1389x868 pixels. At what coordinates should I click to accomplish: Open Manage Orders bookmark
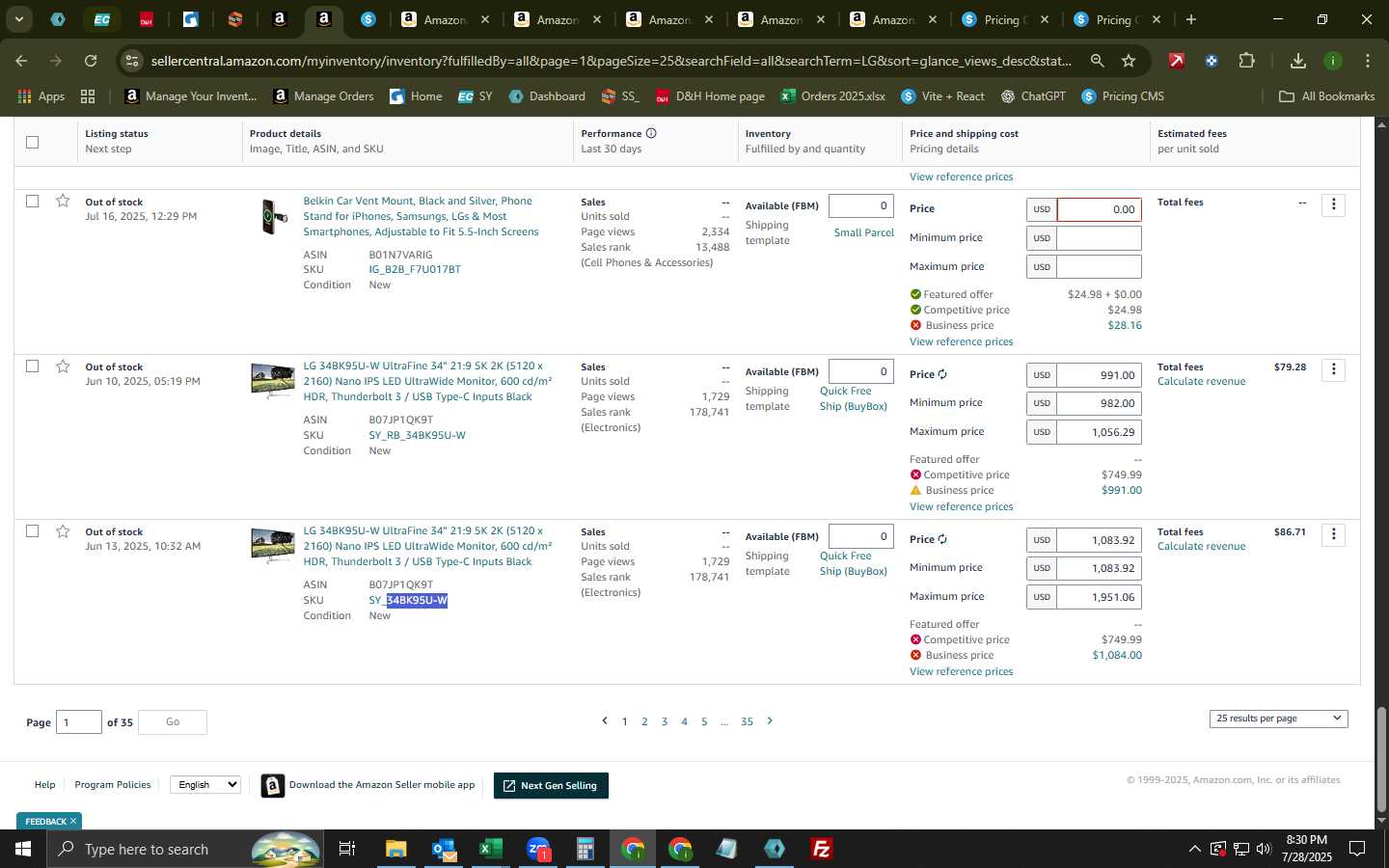[323, 96]
